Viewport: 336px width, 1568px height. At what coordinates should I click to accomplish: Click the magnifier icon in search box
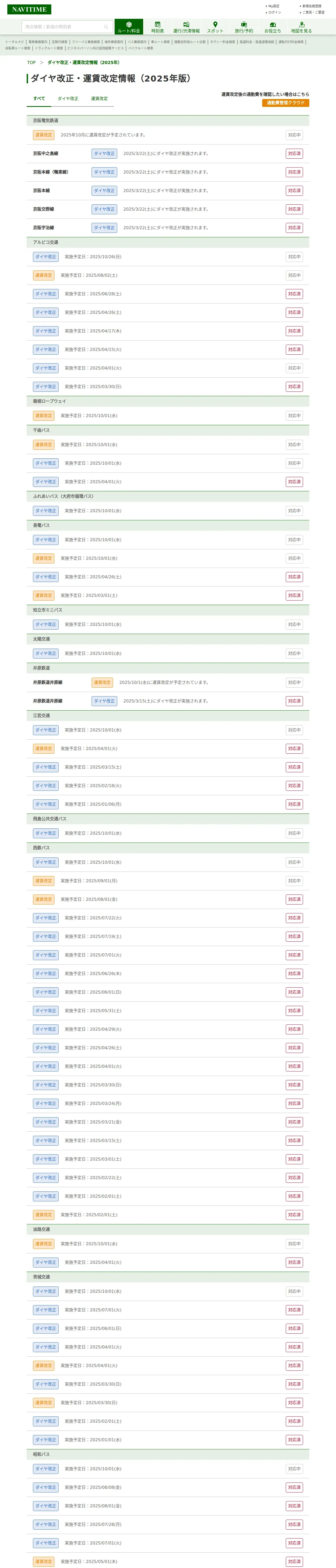pos(106,27)
